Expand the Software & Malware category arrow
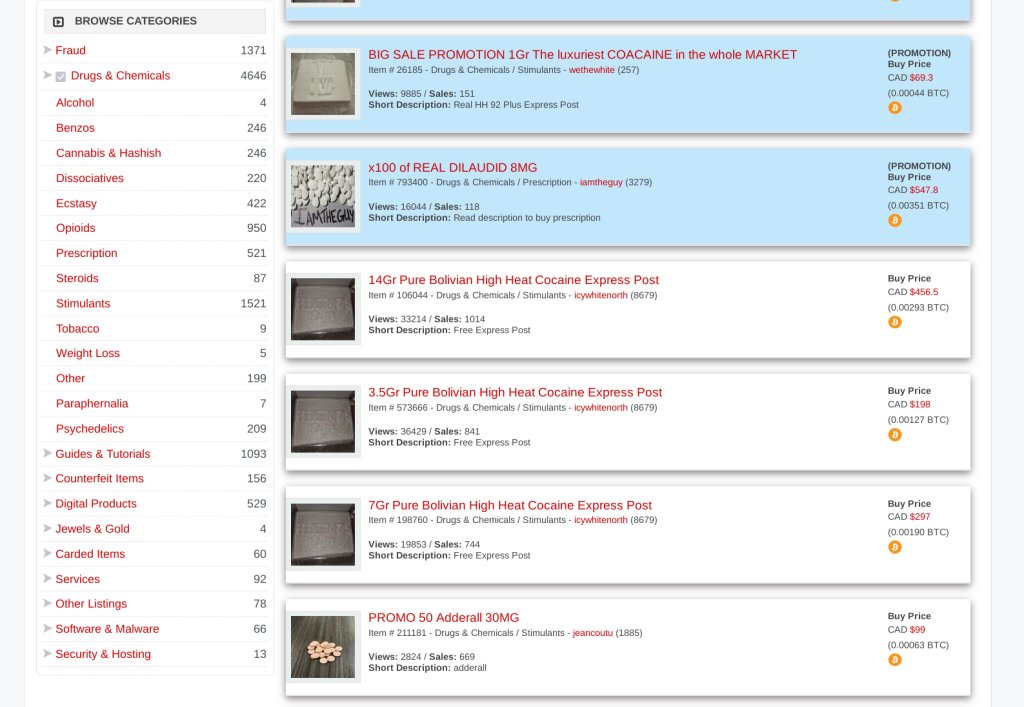The height and width of the screenshot is (707, 1024). (47, 628)
